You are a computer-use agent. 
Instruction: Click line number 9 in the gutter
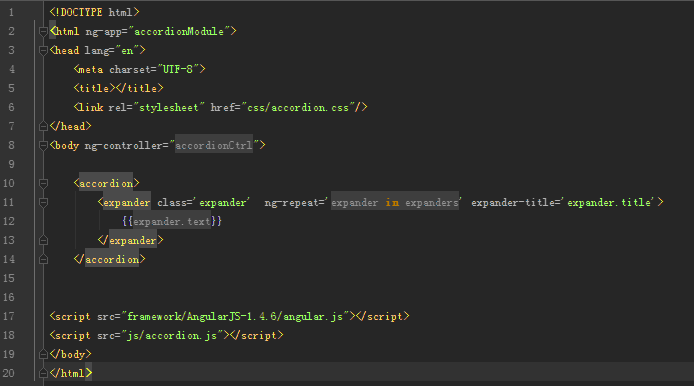pyautogui.click(x=11, y=164)
